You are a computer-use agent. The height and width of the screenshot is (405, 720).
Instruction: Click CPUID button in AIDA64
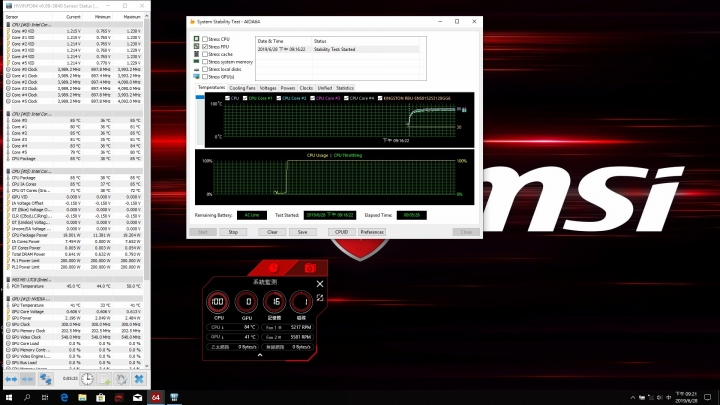[342, 232]
